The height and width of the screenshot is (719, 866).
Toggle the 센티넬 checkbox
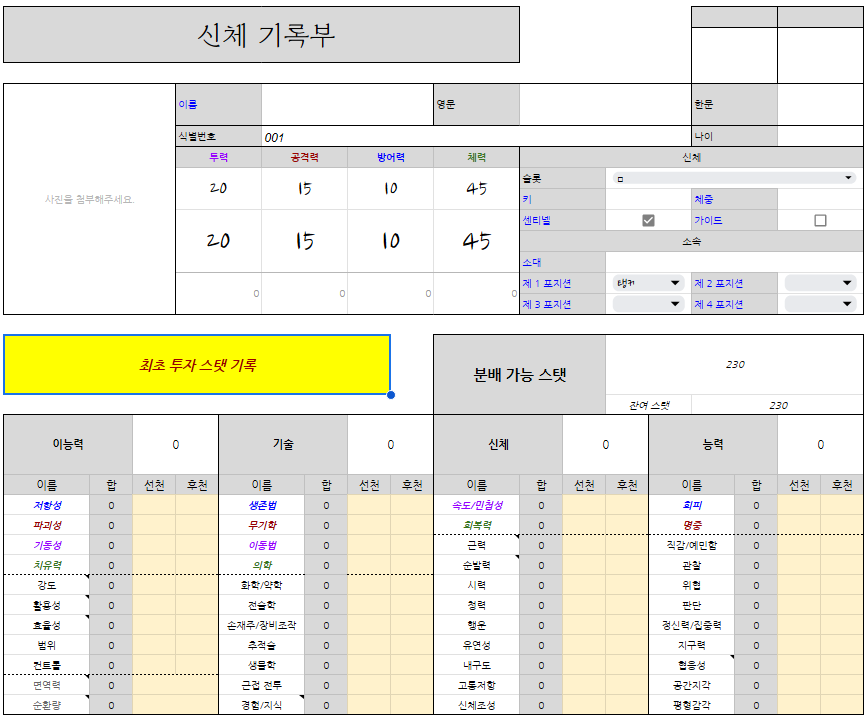point(648,220)
